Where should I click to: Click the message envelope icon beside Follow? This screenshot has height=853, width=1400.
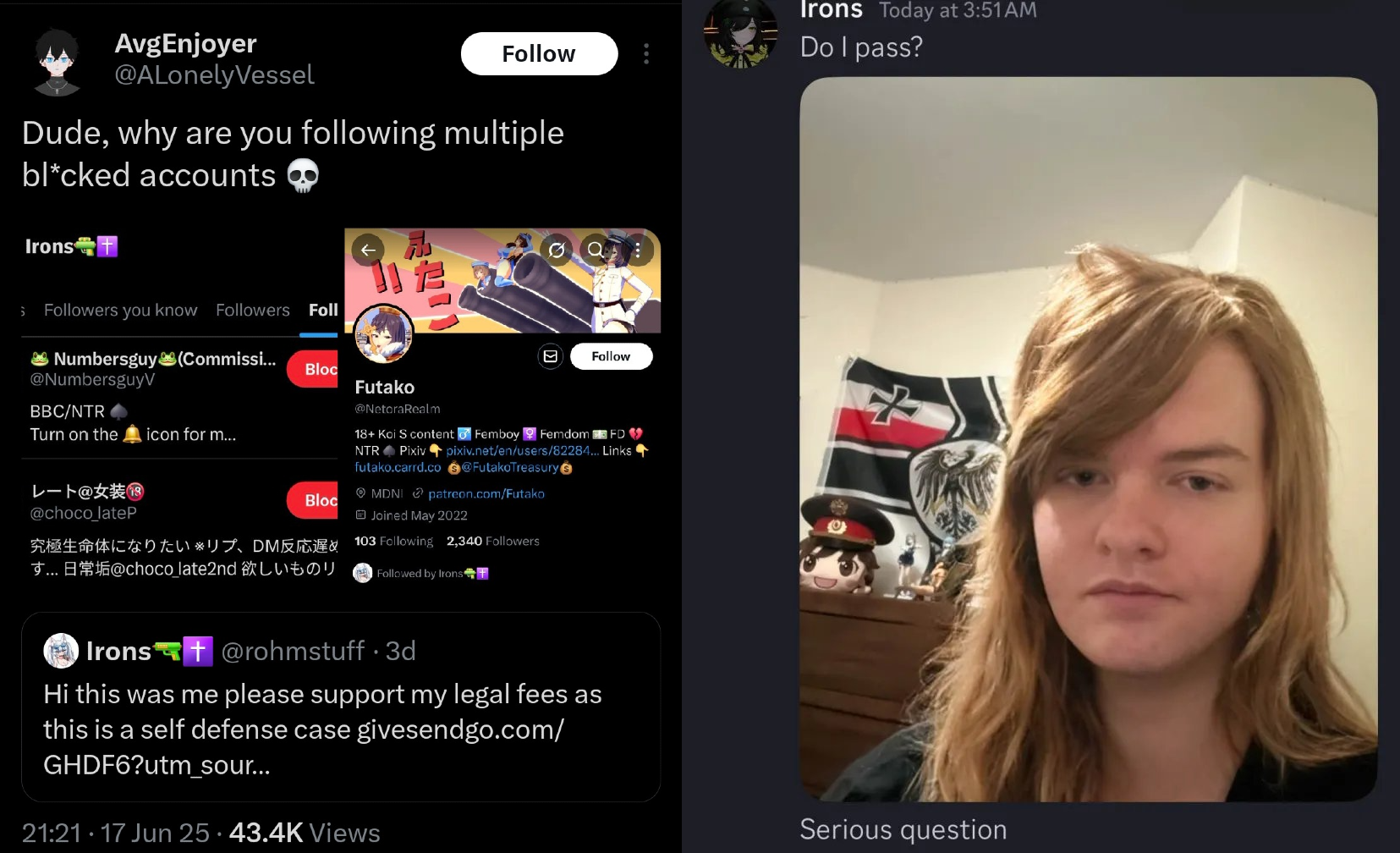551,356
